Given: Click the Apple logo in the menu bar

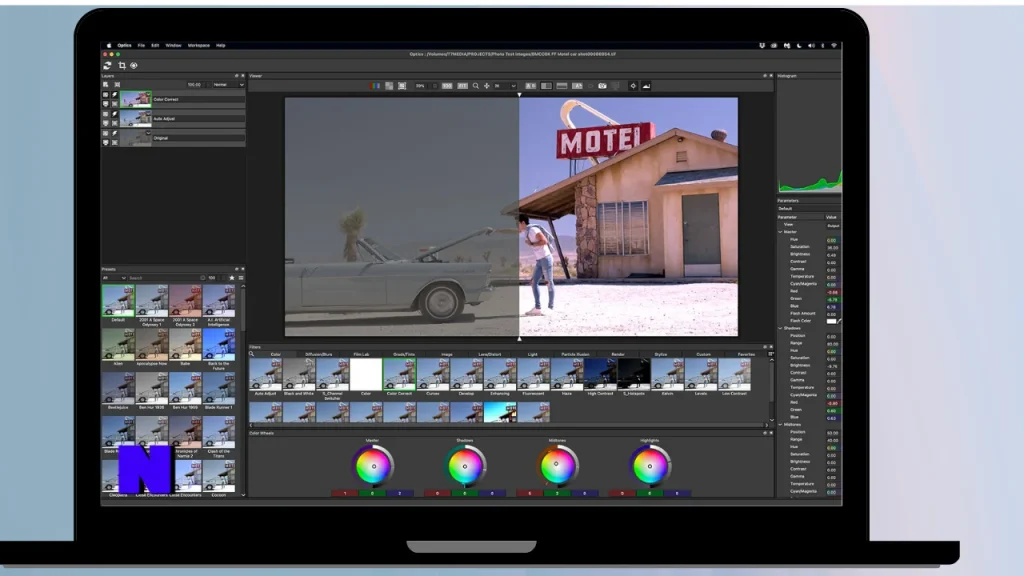Looking at the screenshot, I should tap(109, 46).
